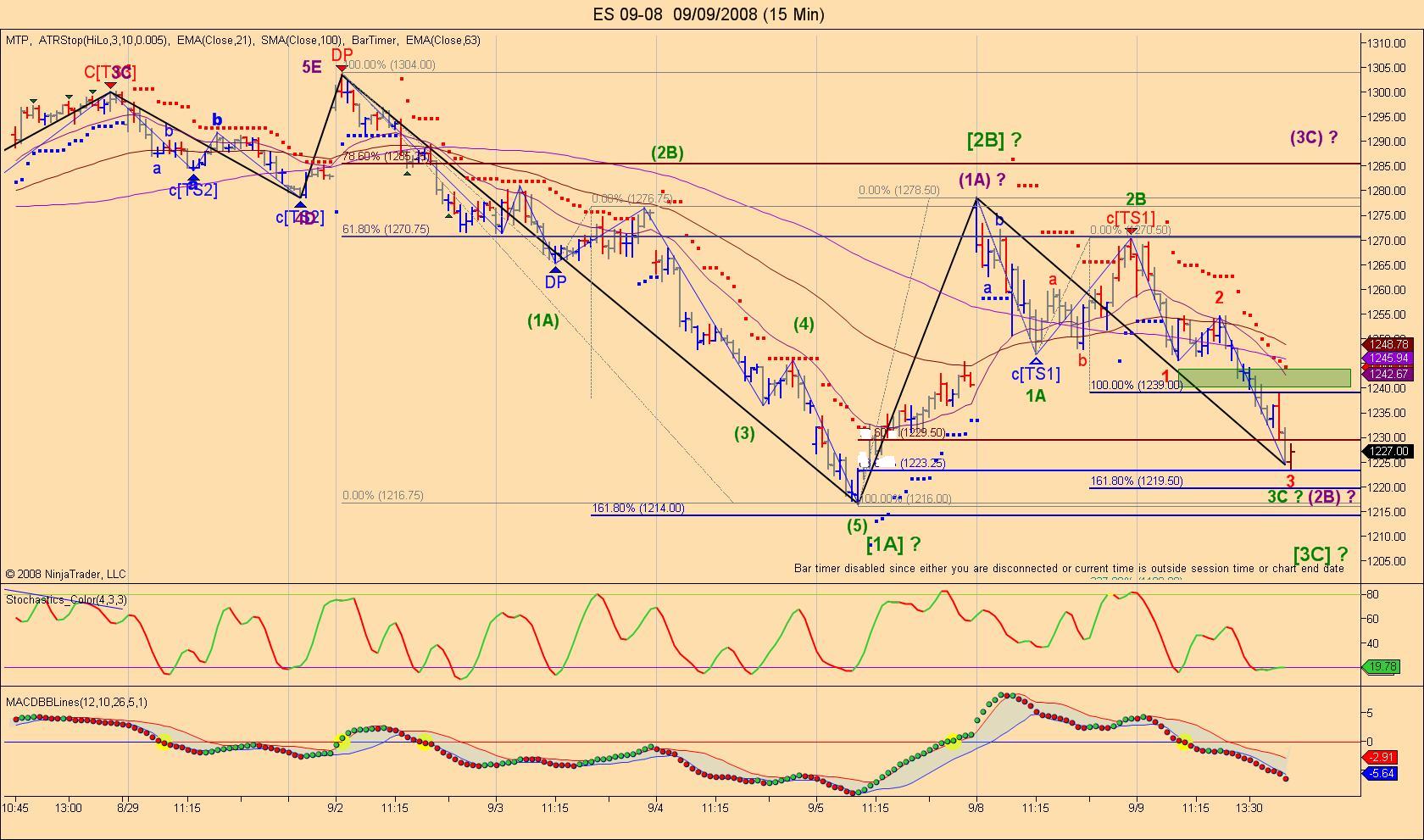
Task: Click the red DP marker at the top
Action: 342,55
